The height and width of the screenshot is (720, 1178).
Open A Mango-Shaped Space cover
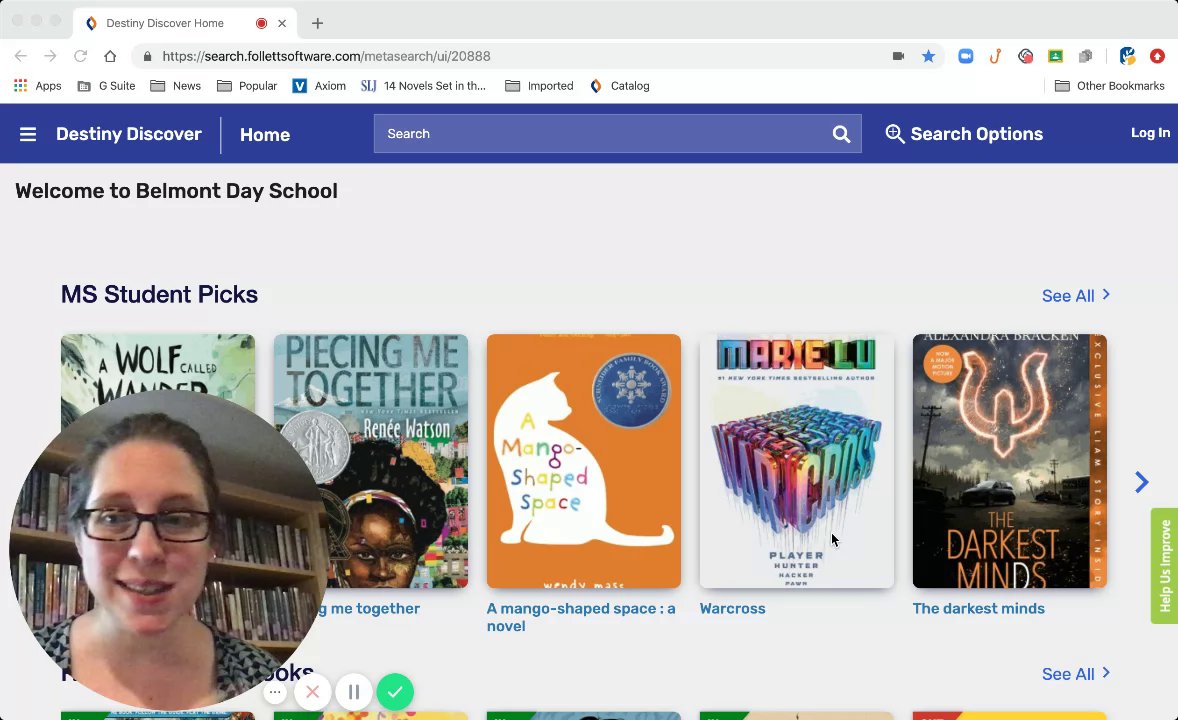coord(584,461)
